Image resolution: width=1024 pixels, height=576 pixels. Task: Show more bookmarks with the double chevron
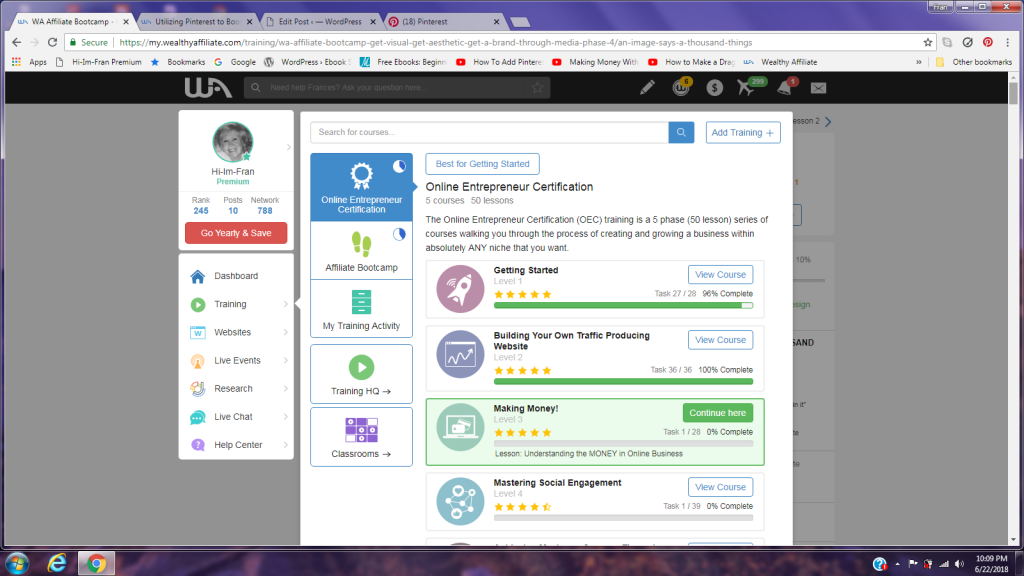pyautogui.click(x=918, y=62)
